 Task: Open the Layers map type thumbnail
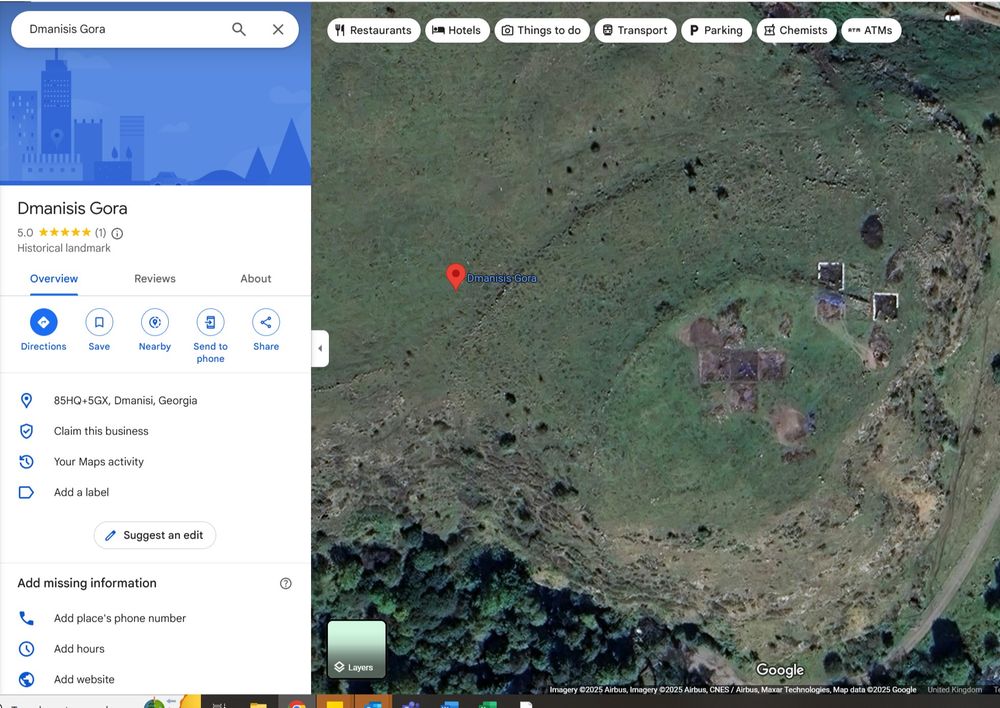tap(357, 648)
